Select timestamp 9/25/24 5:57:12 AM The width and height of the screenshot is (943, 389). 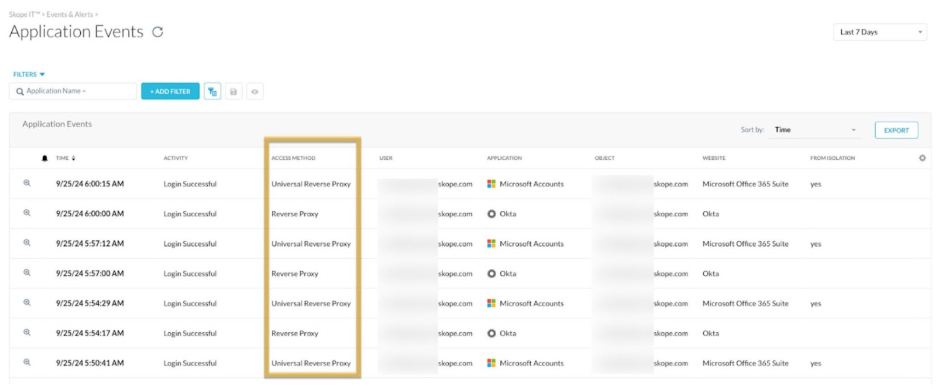tap(90, 244)
